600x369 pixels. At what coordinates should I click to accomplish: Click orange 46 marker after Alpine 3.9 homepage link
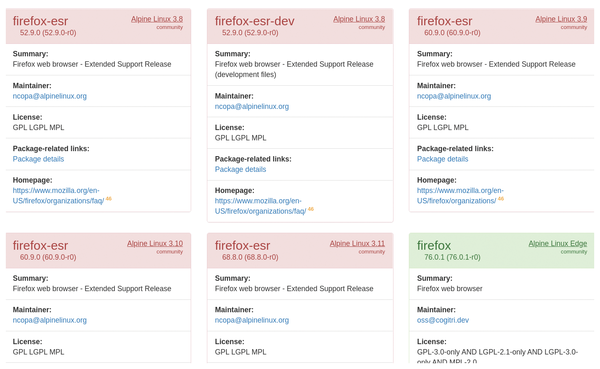pos(501,199)
